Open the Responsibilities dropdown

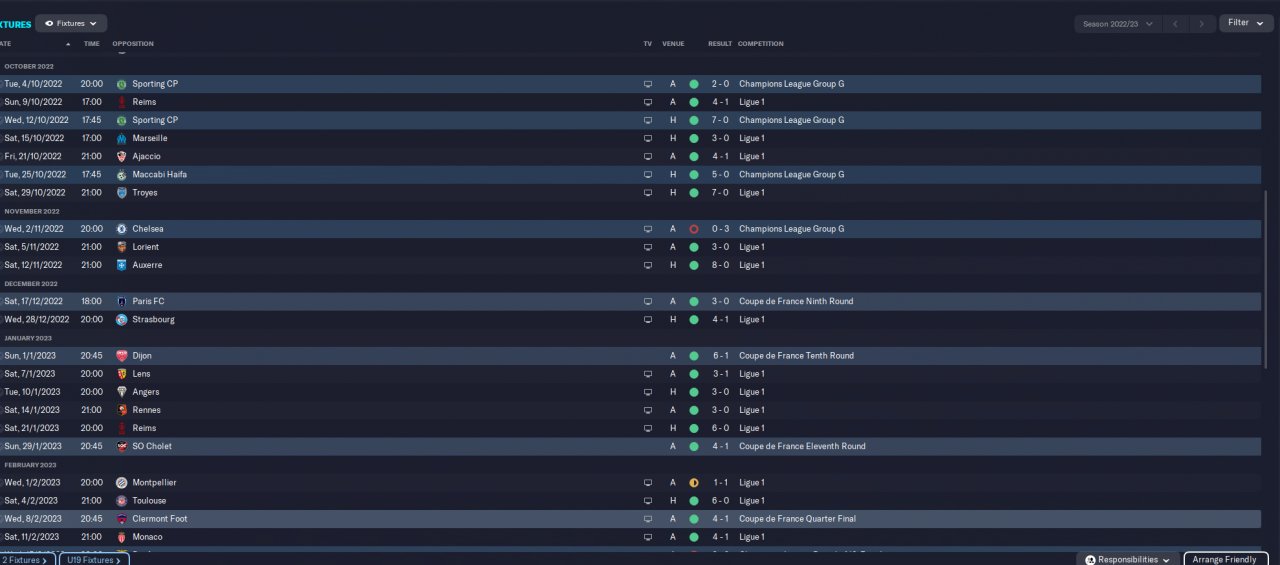point(1128,560)
